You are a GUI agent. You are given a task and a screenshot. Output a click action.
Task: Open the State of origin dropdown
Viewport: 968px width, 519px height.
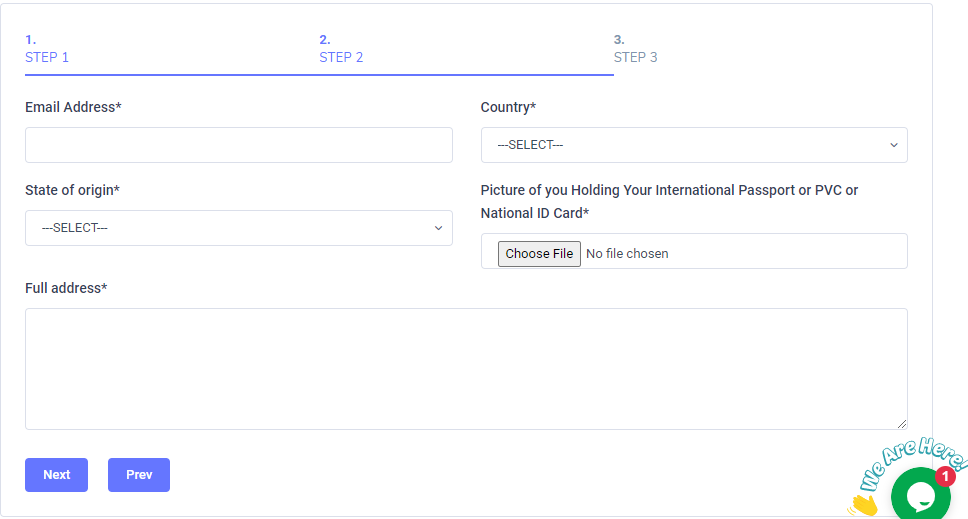click(238, 228)
